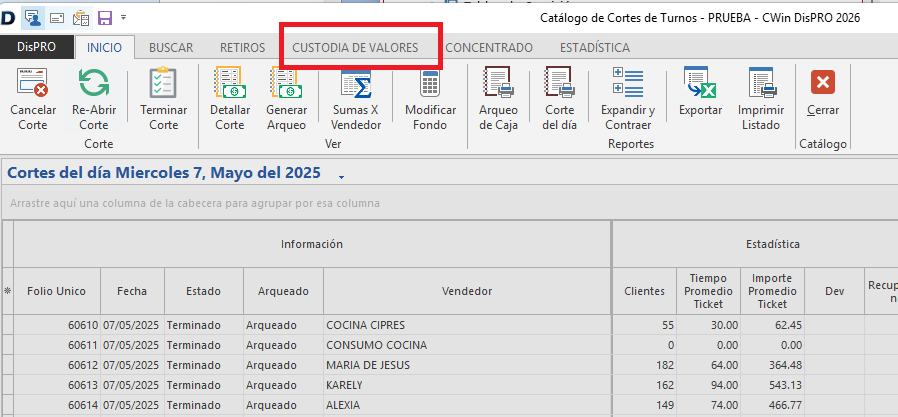
Task: Click the asterisk row indicator column header
Action: click(x=7, y=291)
